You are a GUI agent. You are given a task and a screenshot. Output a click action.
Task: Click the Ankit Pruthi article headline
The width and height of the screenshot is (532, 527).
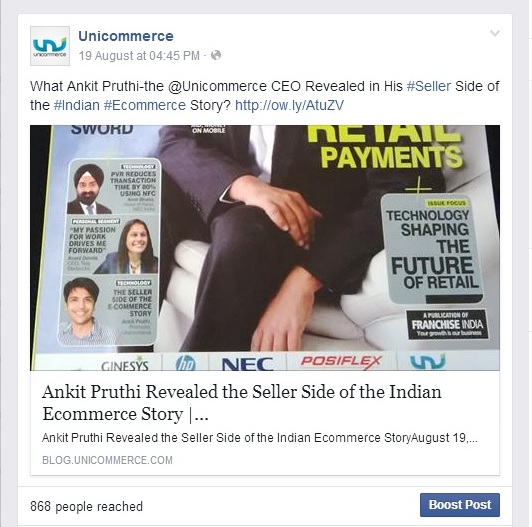[x=242, y=403]
